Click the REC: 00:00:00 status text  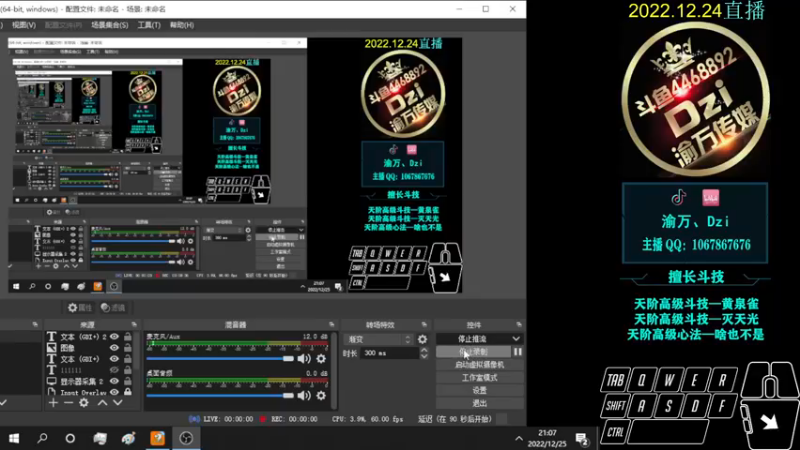tap(294, 419)
